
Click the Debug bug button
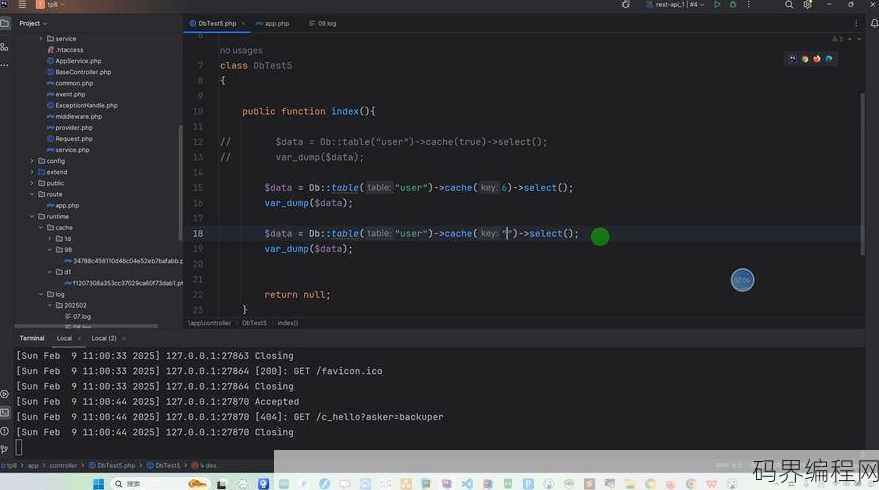[733, 4]
